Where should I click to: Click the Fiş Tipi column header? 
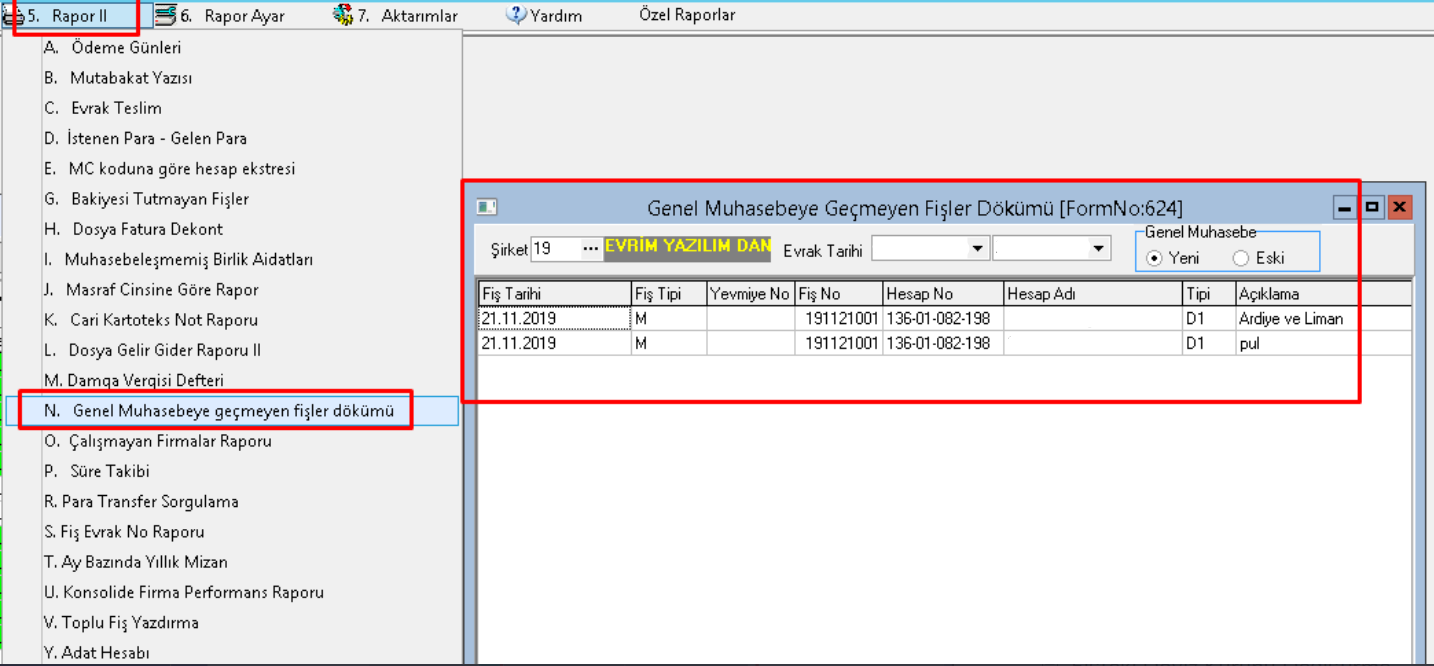pos(668,294)
